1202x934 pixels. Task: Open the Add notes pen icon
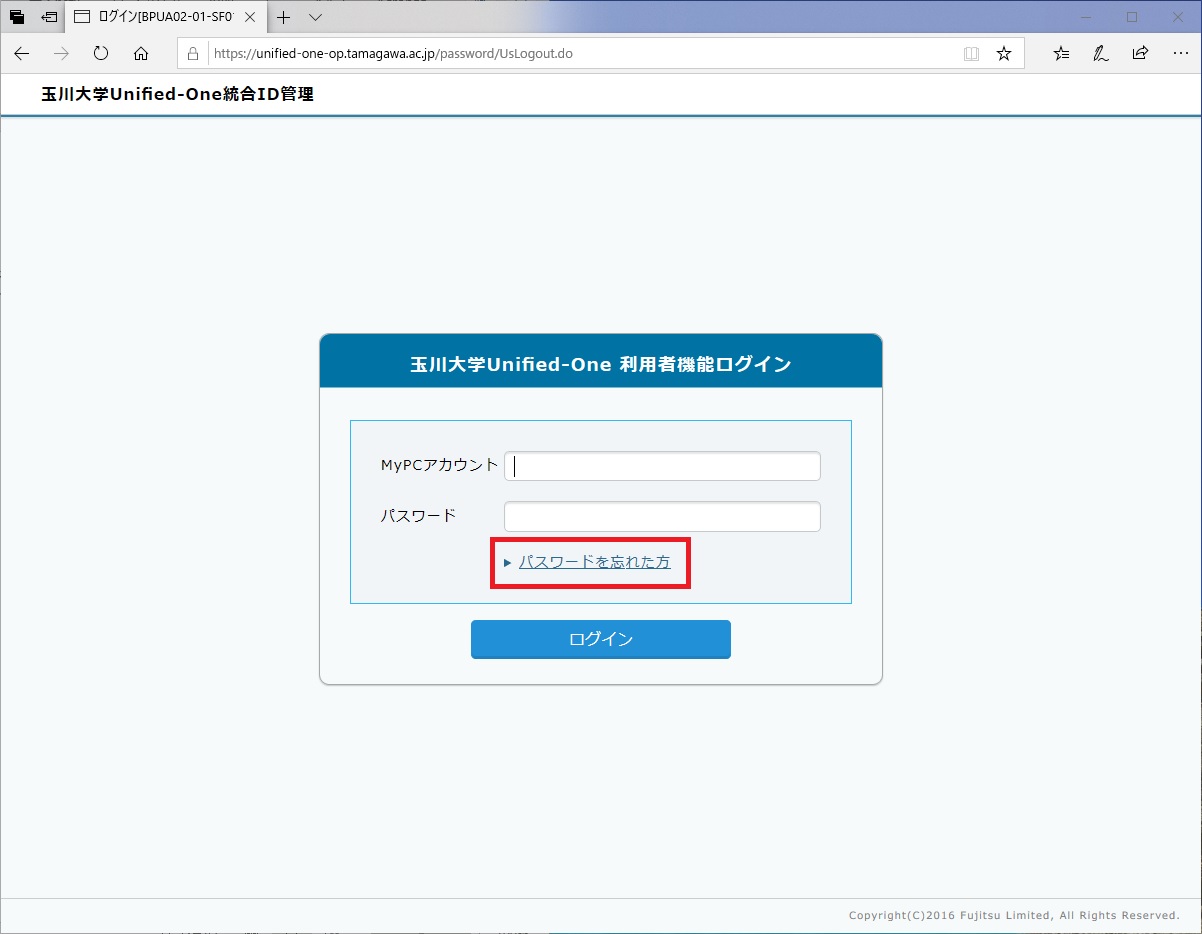pyautogui.click(x=1101, y=54)
